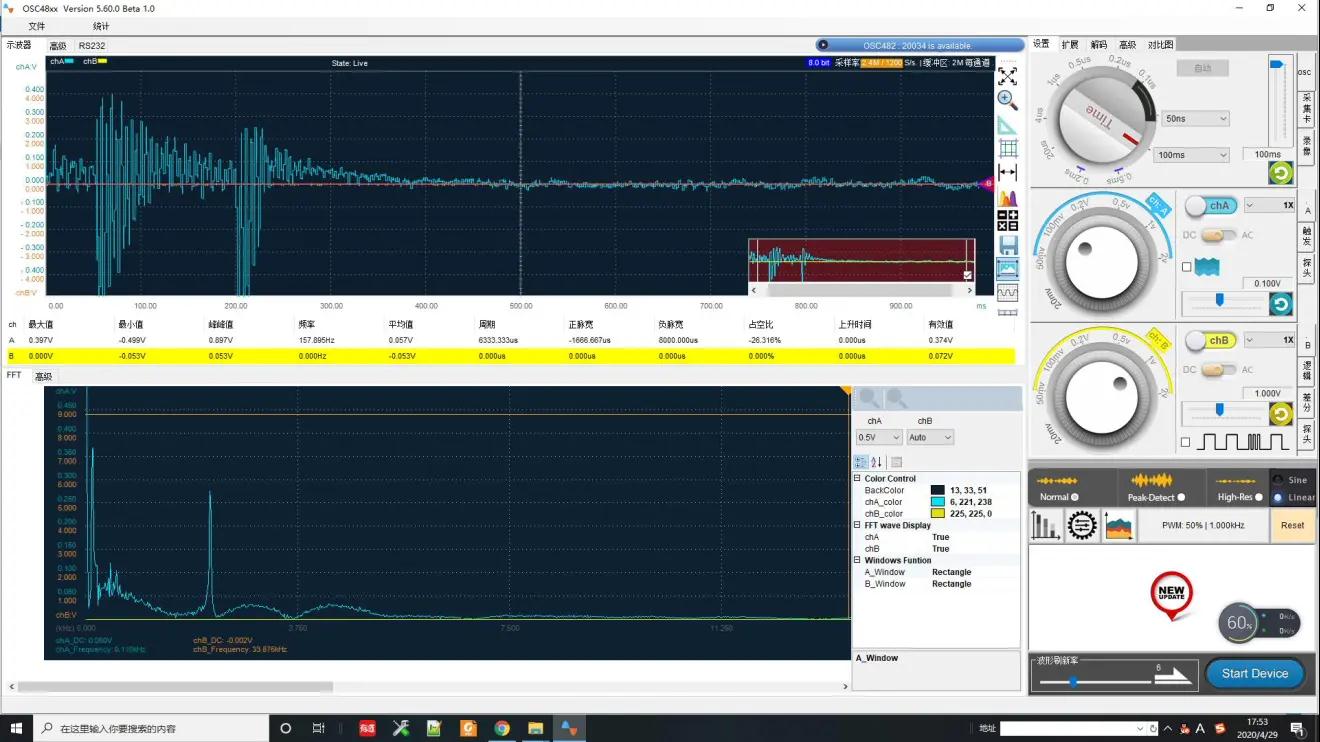Screen dimensions: 1320x742
Task: Open the calculator math operations icon
Action: (1007, 221)
